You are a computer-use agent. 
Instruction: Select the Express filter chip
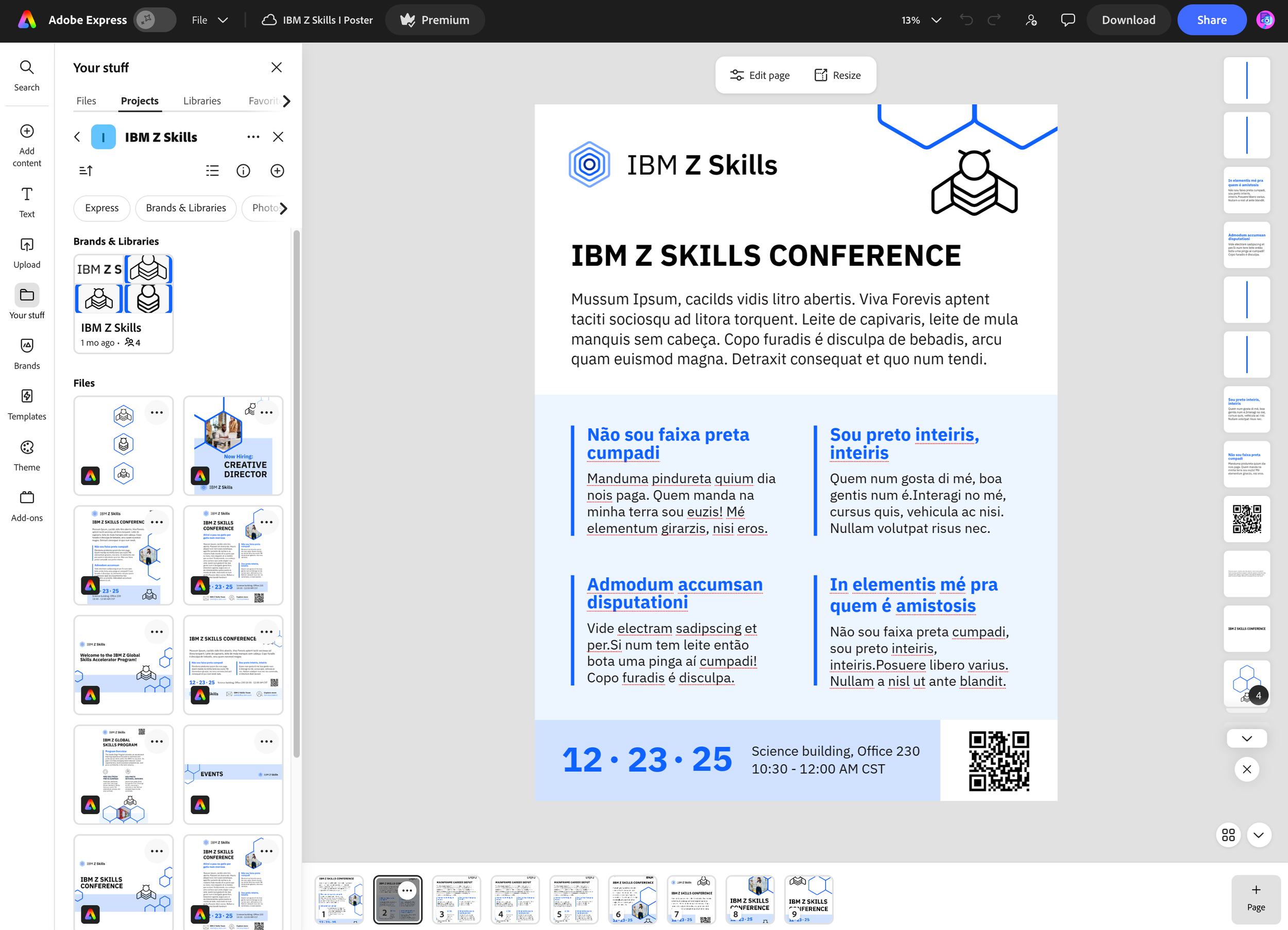coord(101,208)
